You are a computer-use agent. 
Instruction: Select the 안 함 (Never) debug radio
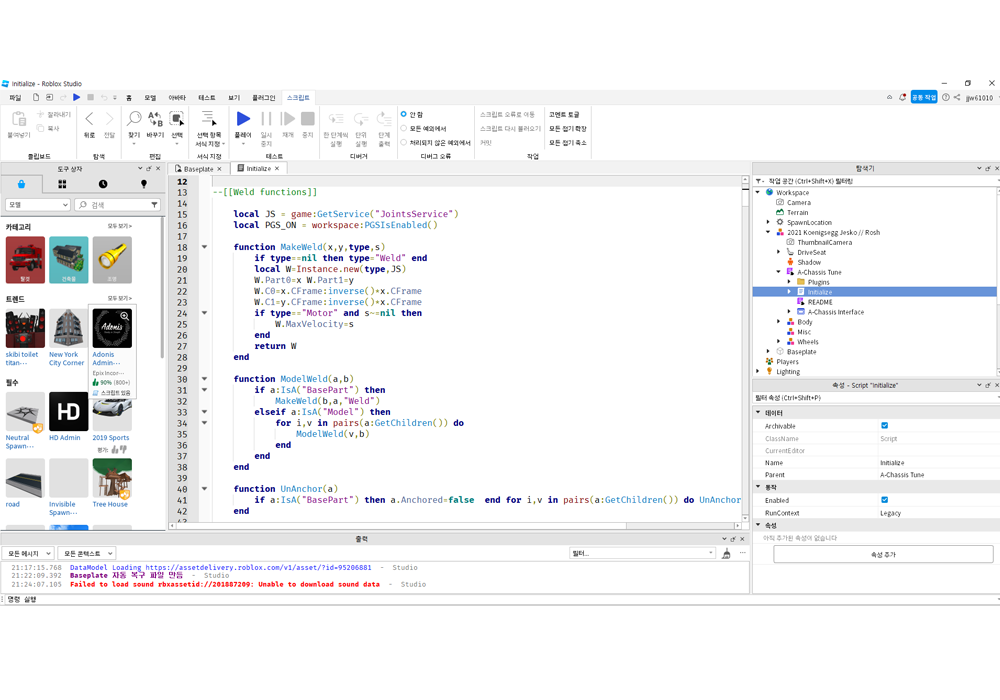pos(404,114)
